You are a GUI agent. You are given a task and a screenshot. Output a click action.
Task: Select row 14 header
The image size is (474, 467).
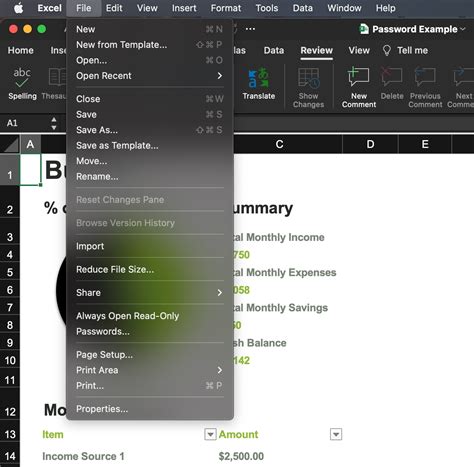pyautogui.click(x=10, y=456)
